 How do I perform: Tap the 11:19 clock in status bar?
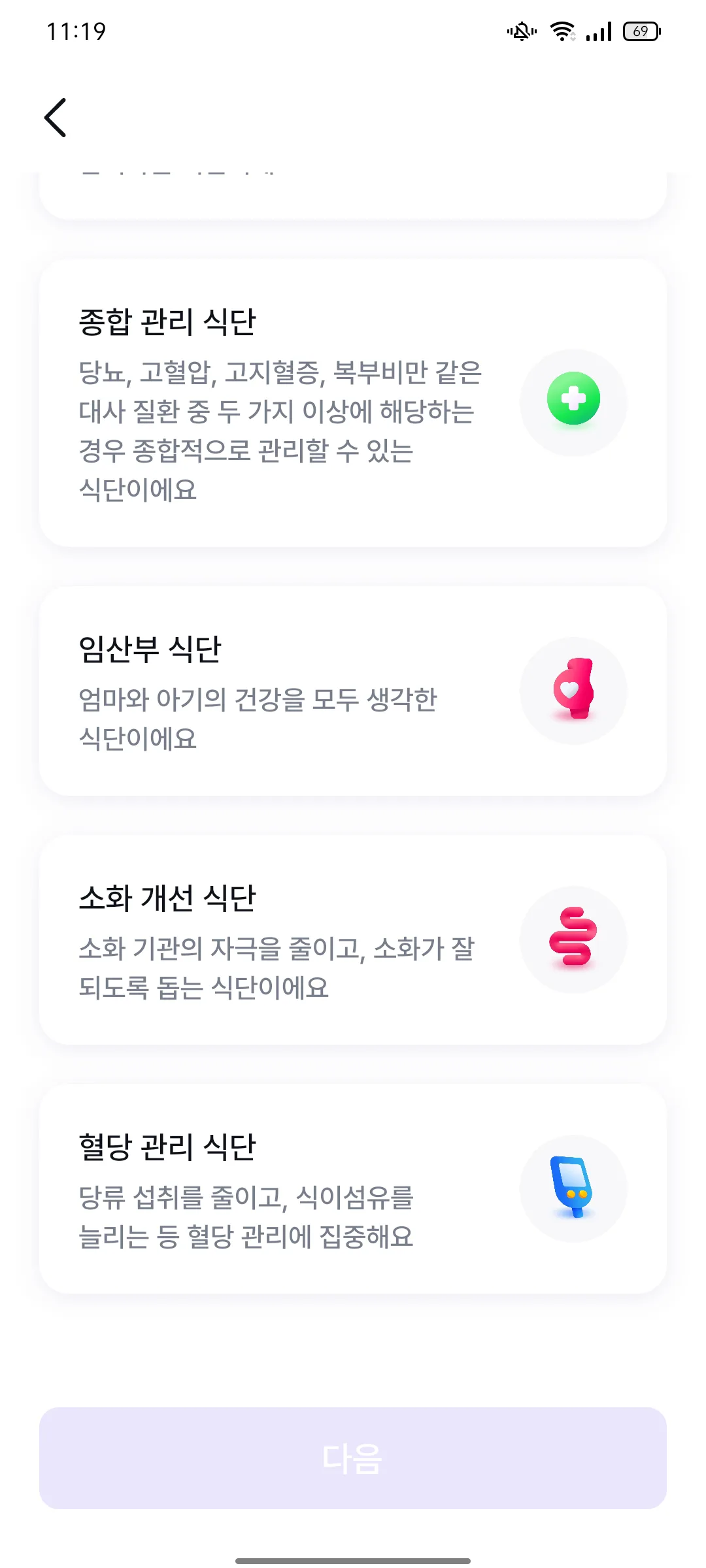point(76,31)
